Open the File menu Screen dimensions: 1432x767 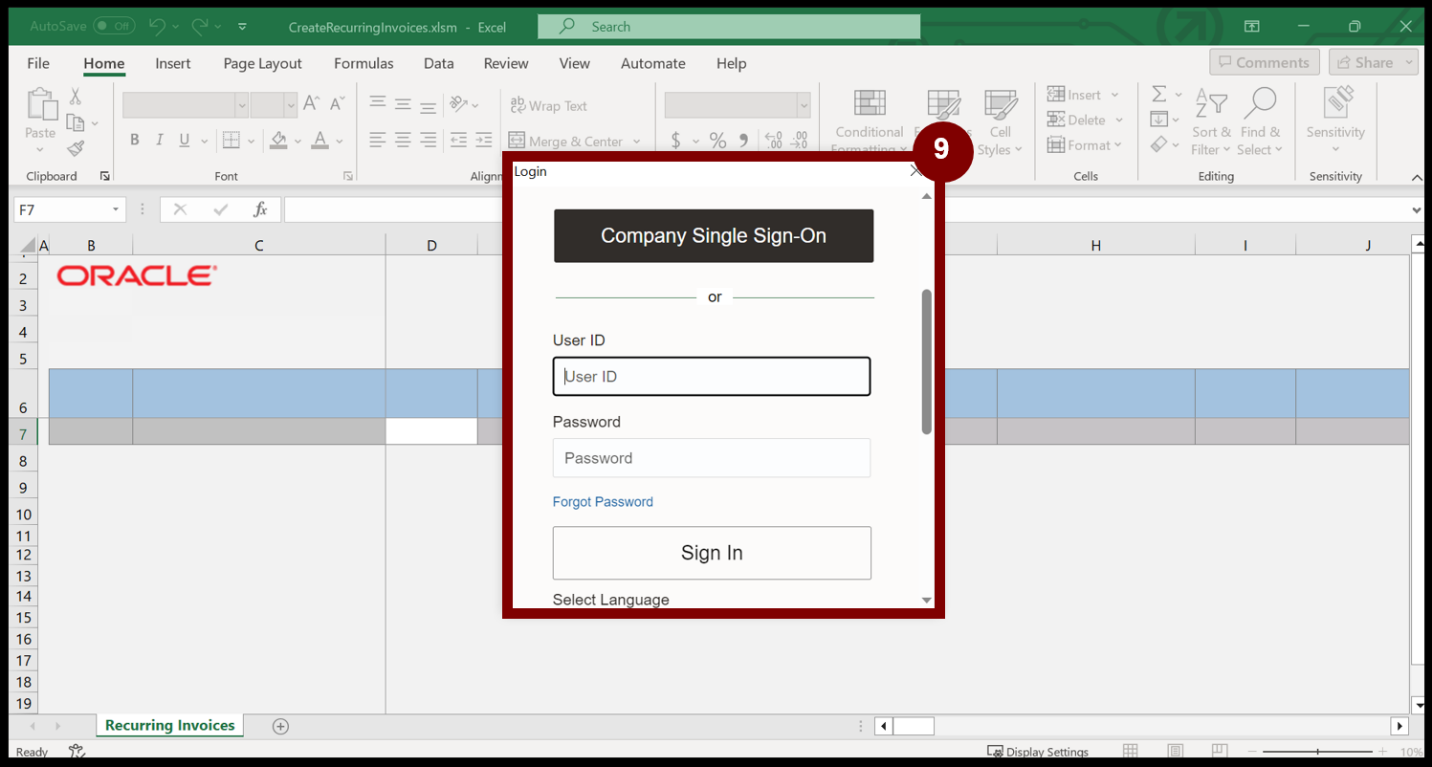coord(38,63)
